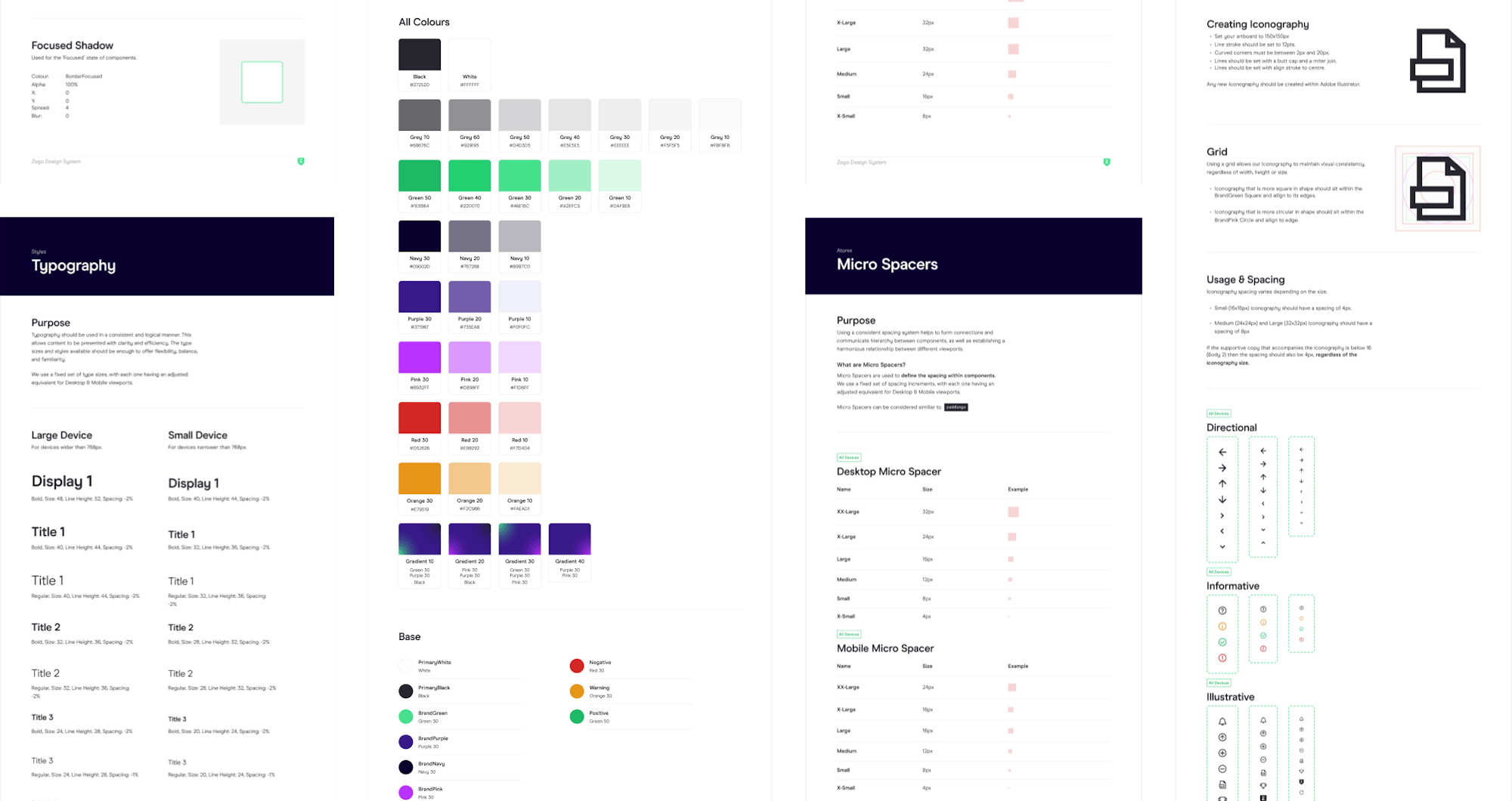This screenshot has height=801, width=1512.
Task: Click the black 'paddings' tag
Action: click(956, 407)
